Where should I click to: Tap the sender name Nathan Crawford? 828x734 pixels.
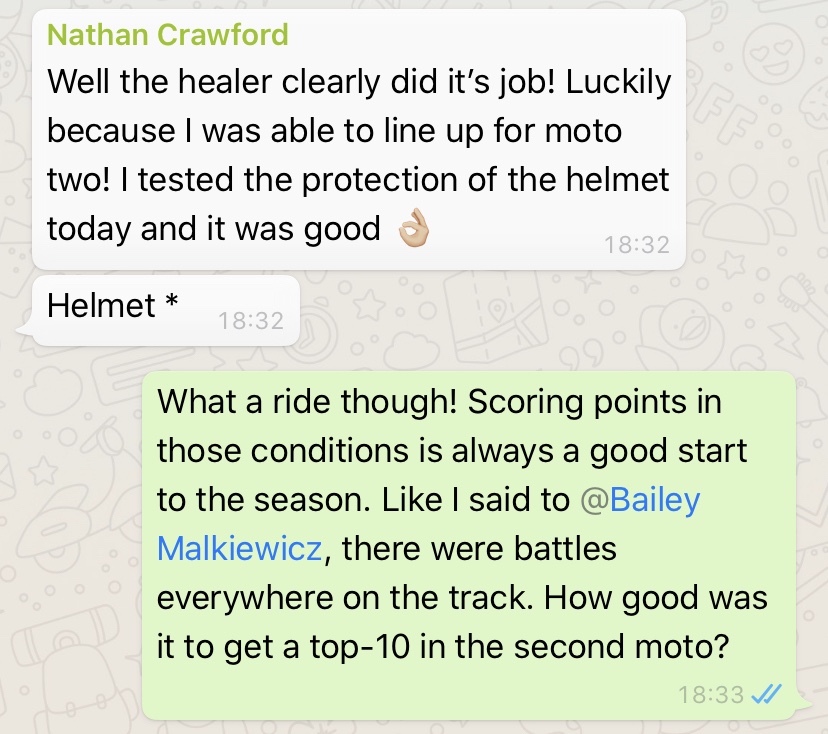click(167, 35)
